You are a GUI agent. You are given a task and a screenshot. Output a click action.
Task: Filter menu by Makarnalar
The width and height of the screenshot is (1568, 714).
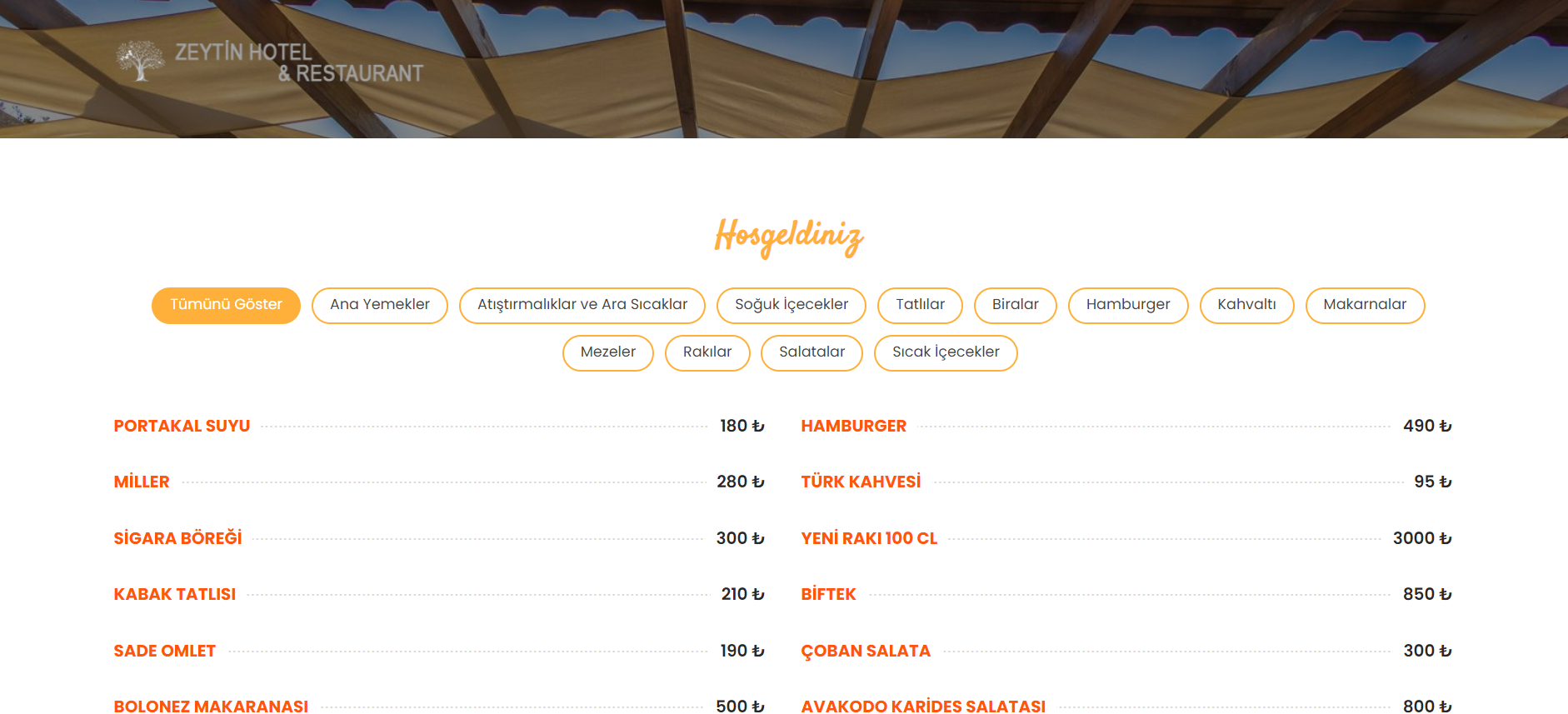coord(1365,305)
